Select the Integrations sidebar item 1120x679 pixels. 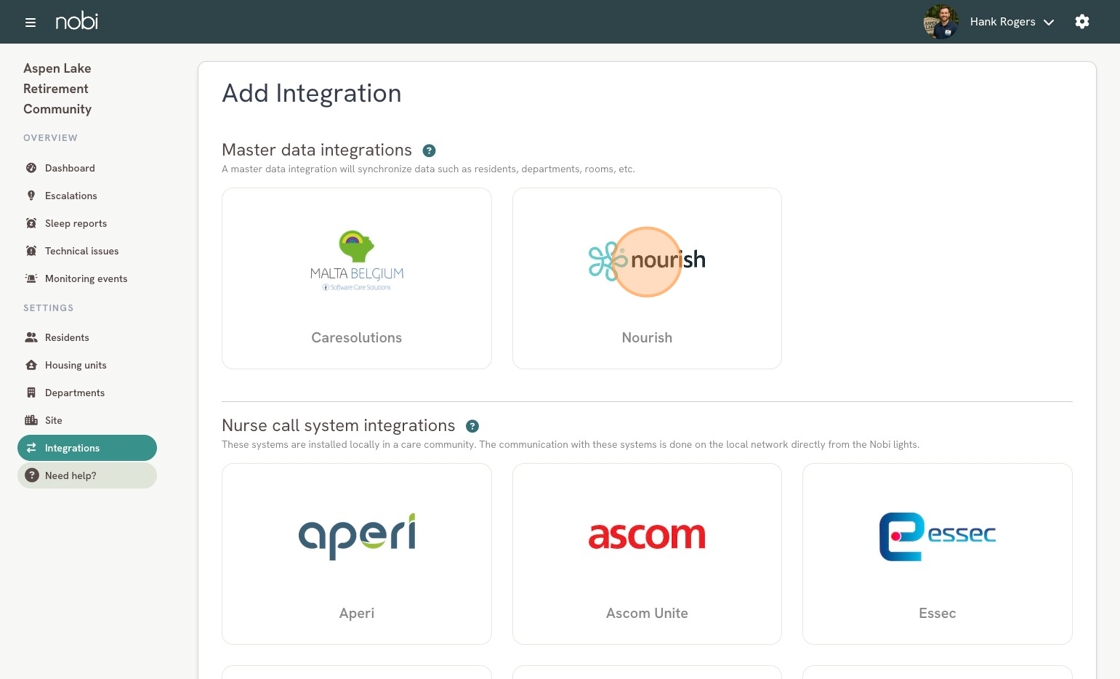click(x=87, y=448)
